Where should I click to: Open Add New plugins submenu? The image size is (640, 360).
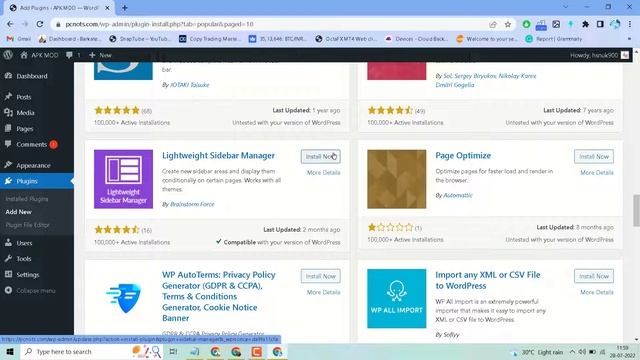[x=18, y=212]
